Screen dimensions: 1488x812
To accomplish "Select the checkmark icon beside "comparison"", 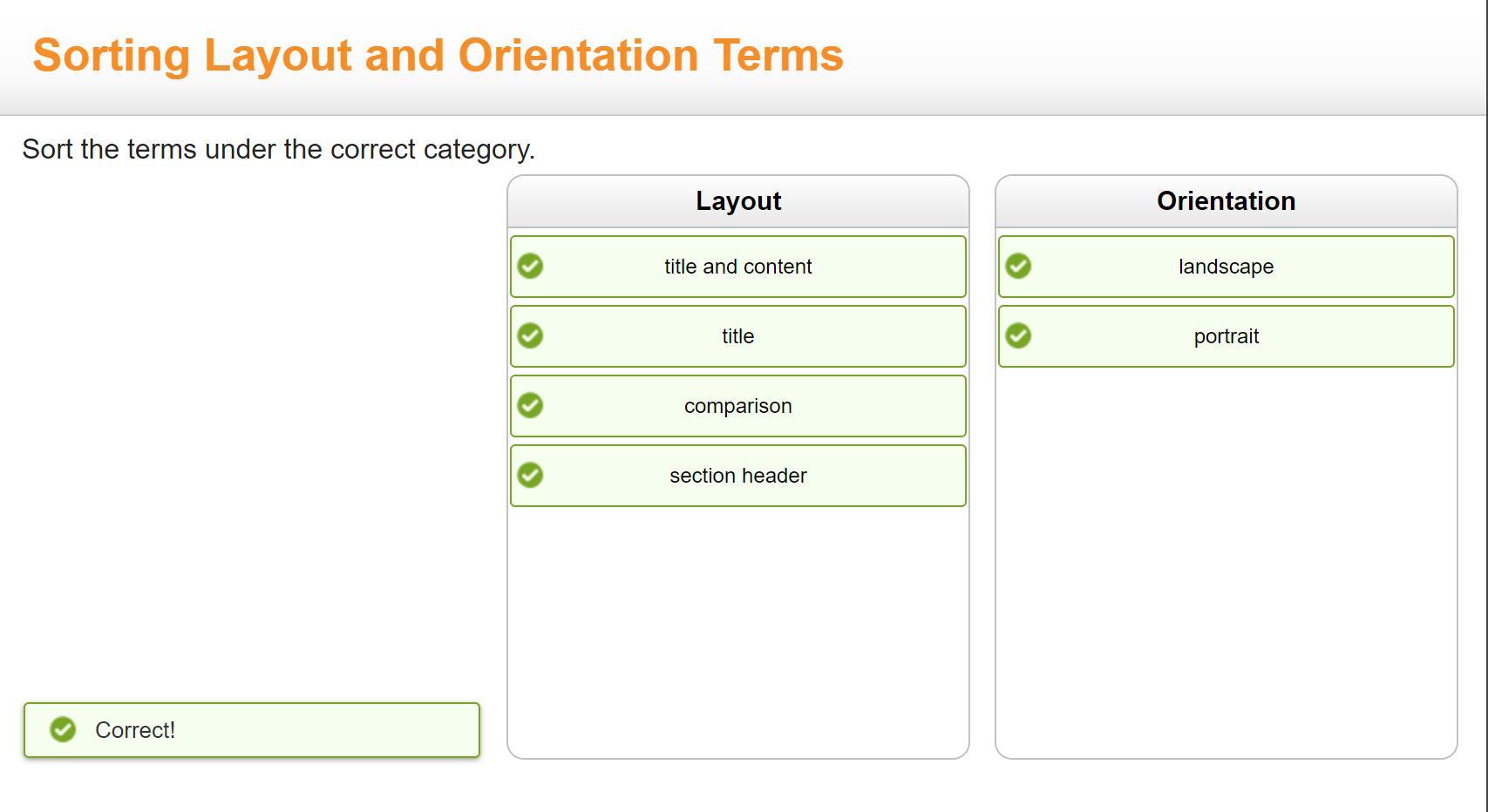I will point(530,405).
